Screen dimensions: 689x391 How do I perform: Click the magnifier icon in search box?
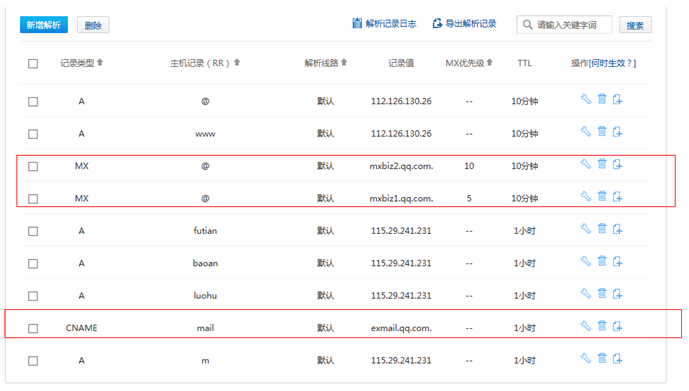point(528,25)
